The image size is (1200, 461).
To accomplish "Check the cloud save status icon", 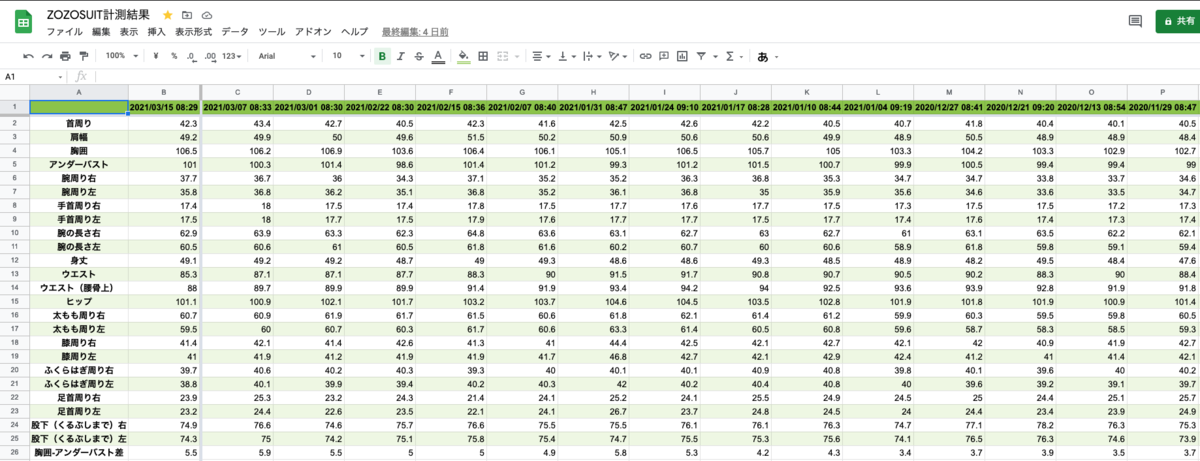I will pos(207,16).
